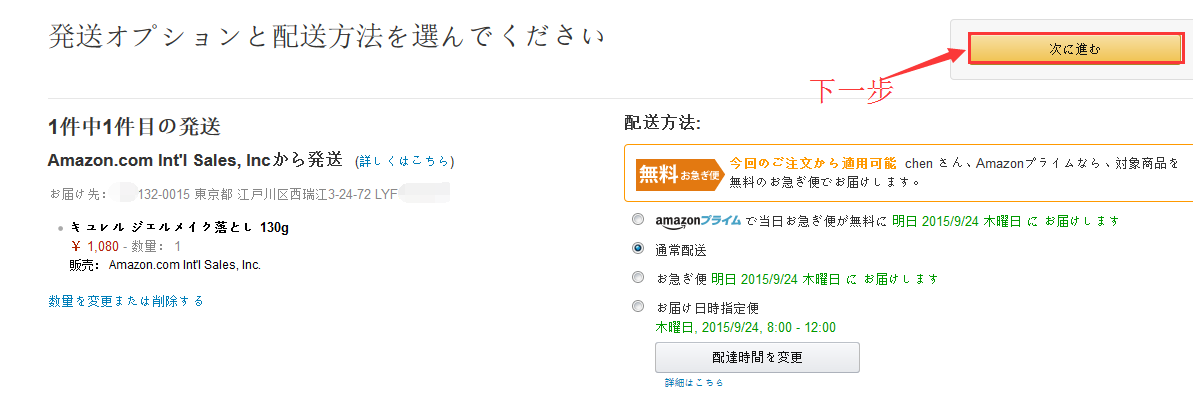1193x394 pixels.
Task: Select the Amazonプライム 当日お急ぎ便 radio option
Action: point(638,220)
